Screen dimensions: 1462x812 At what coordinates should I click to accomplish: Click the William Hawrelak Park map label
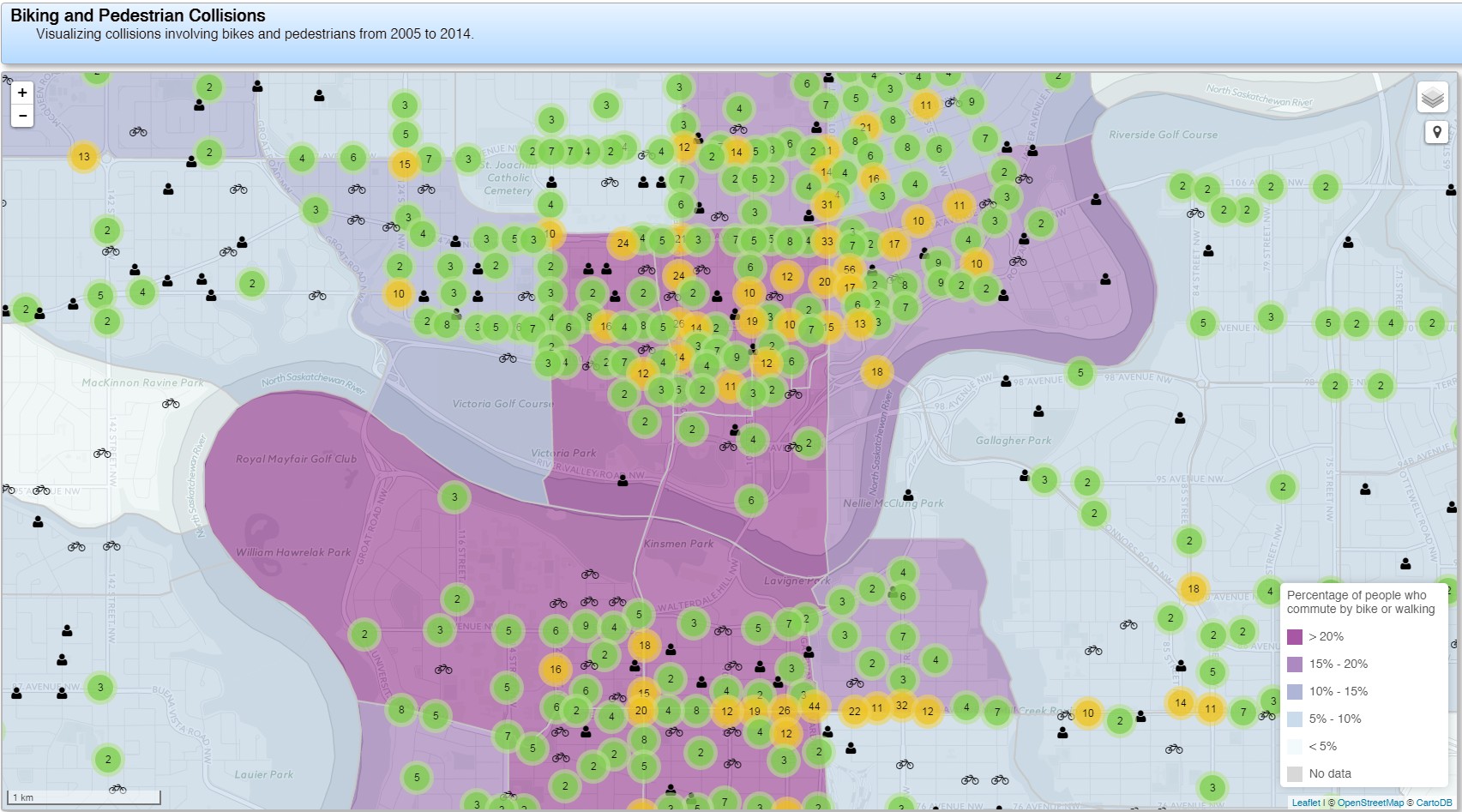coord(293,552)
